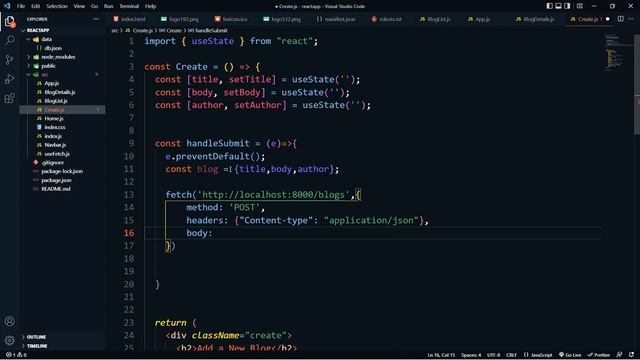Toggle the bottom panel layout icon

[x=558, y=6]
